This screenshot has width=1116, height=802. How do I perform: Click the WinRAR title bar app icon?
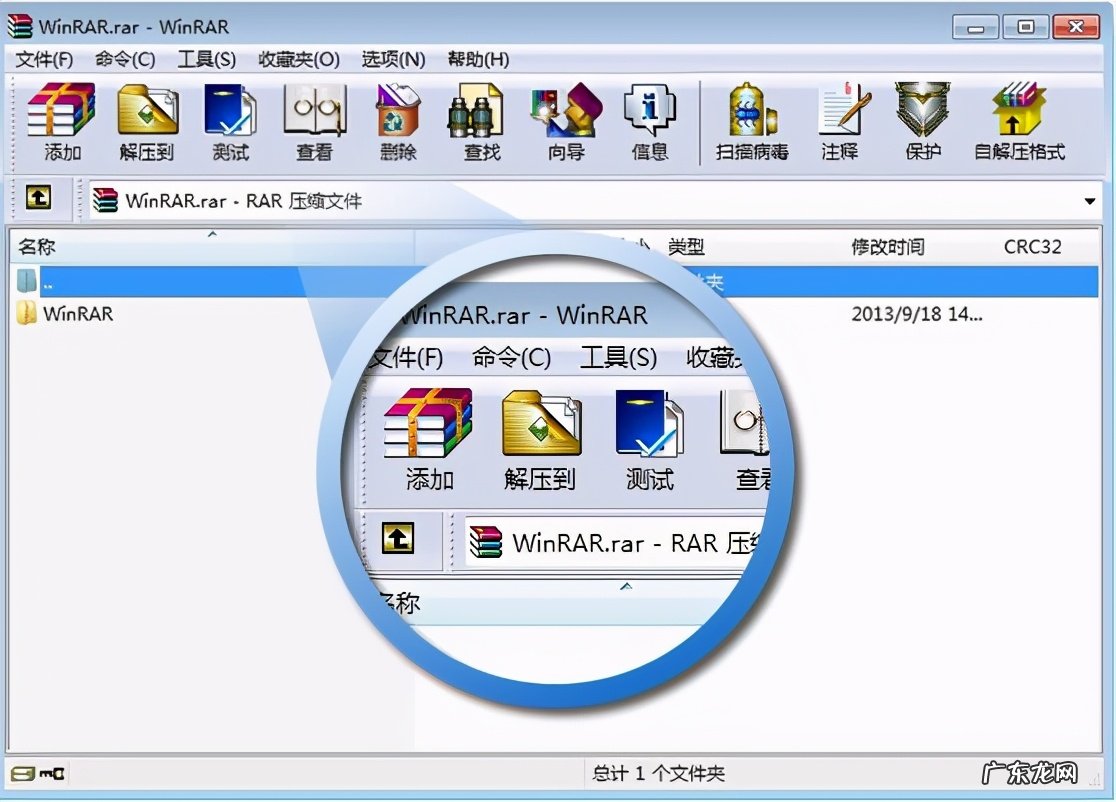20,26
